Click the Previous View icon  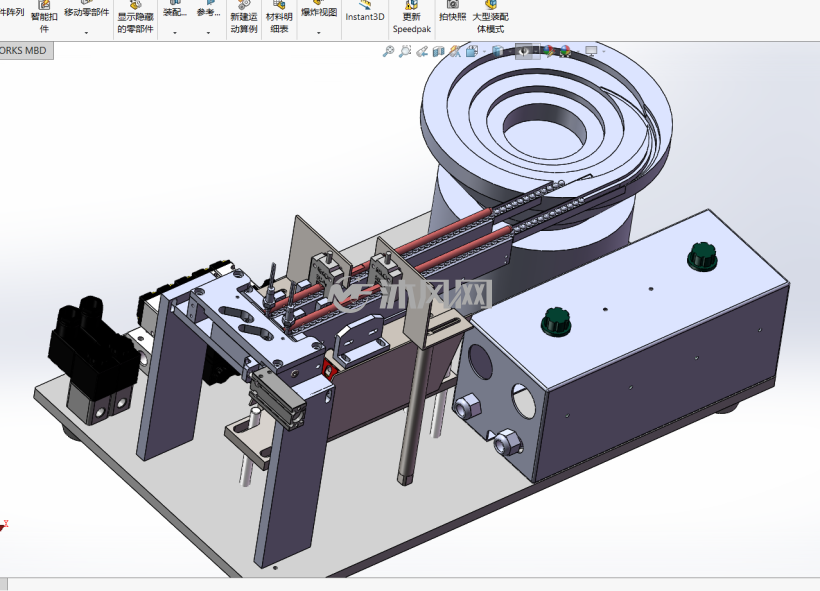(x=422, y=51)
